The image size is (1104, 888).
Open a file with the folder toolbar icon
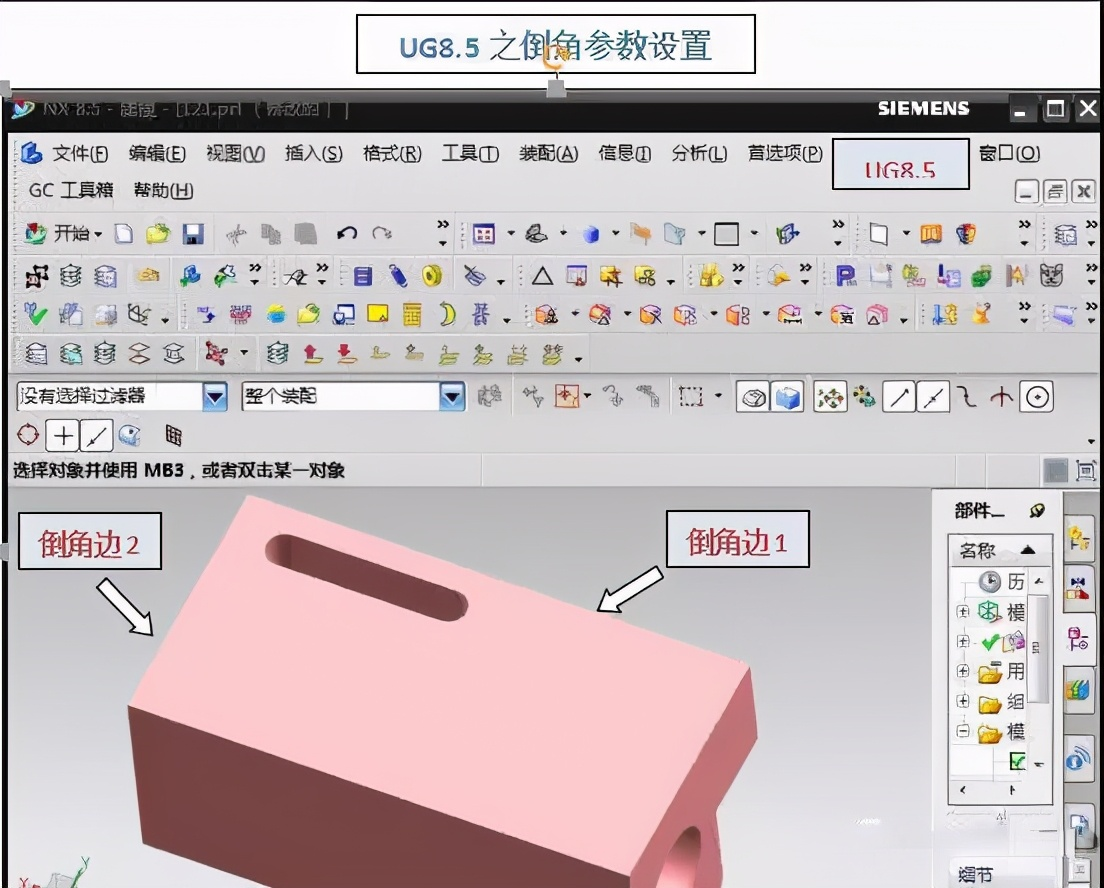157,233
